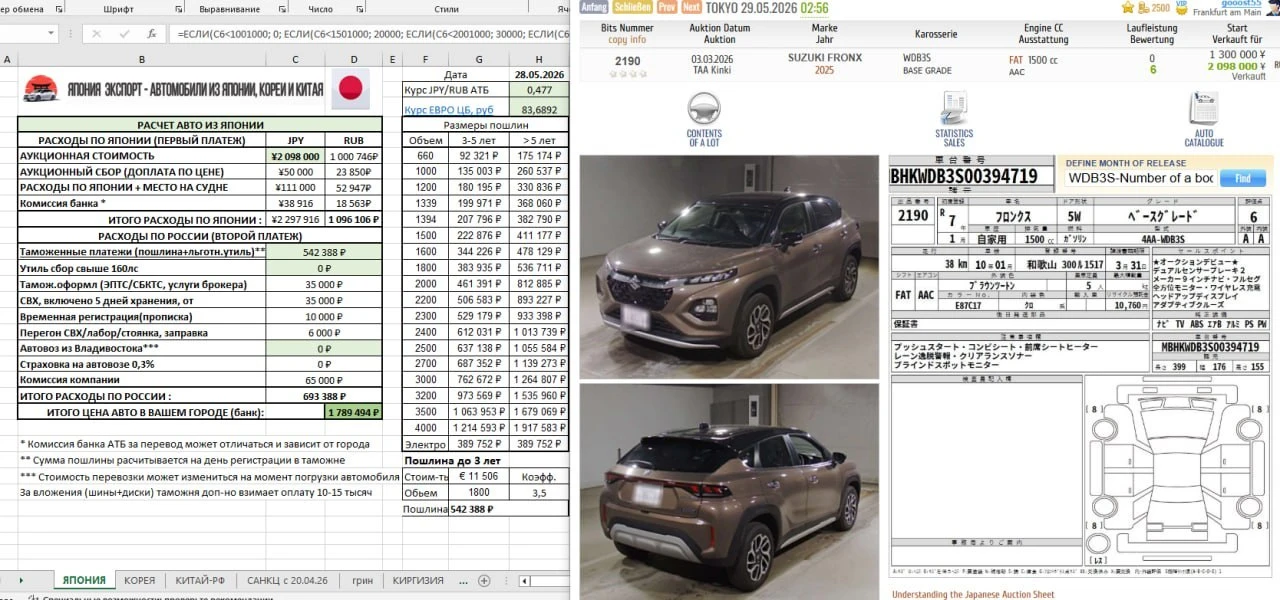Click the chassis number BHKWDB3S00394719 box
Screen dimensions: 1280x600
971,177
